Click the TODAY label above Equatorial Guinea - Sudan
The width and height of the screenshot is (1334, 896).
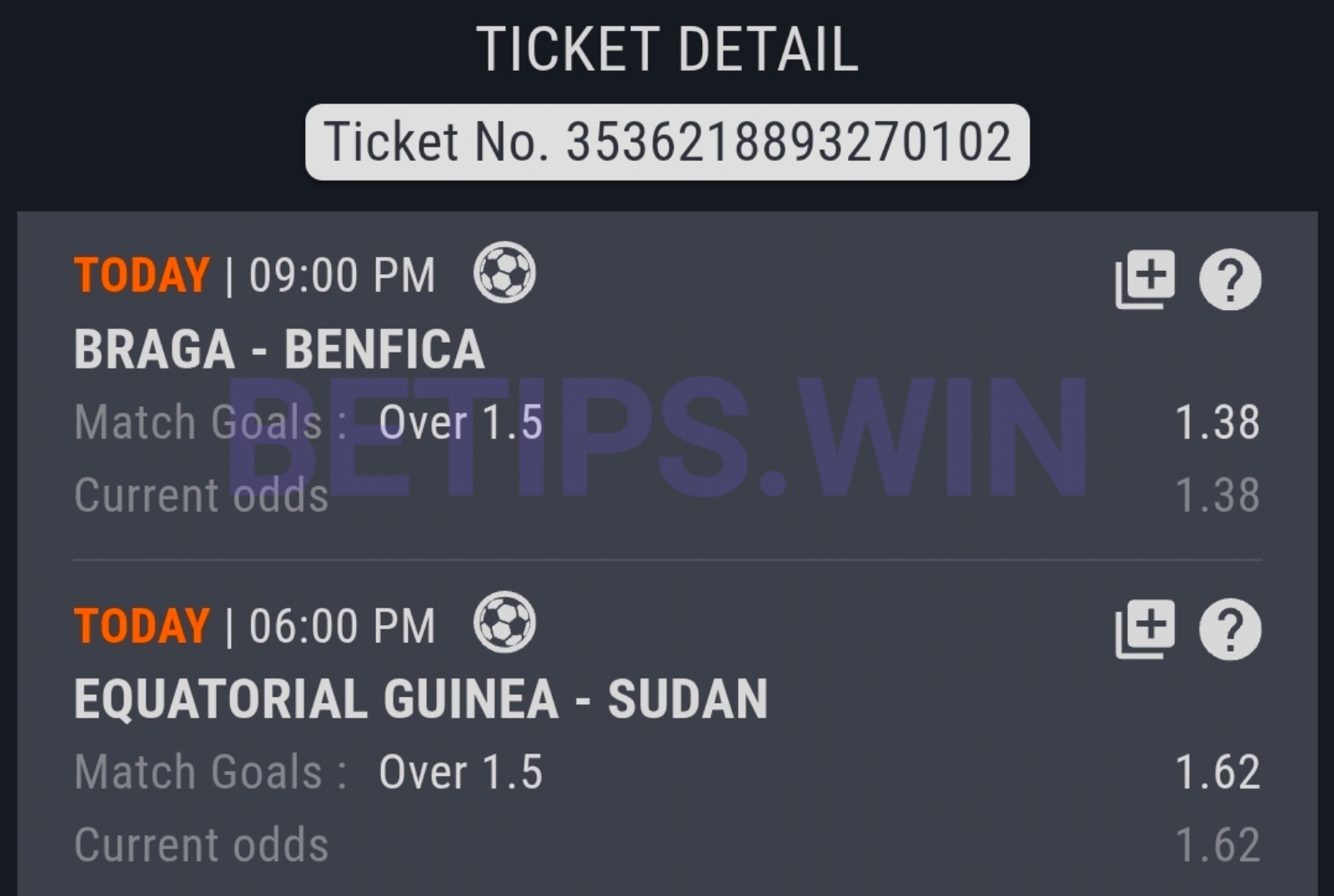[142, 625]
